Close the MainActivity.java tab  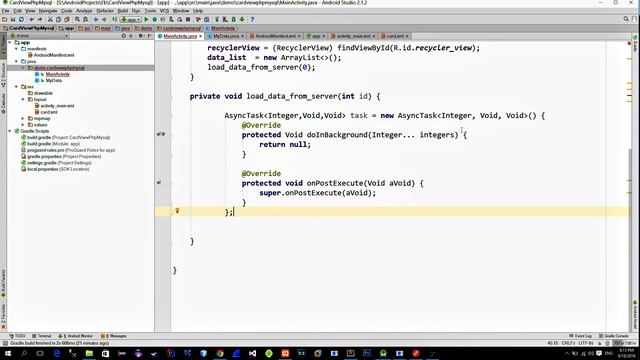click(201, 36)
